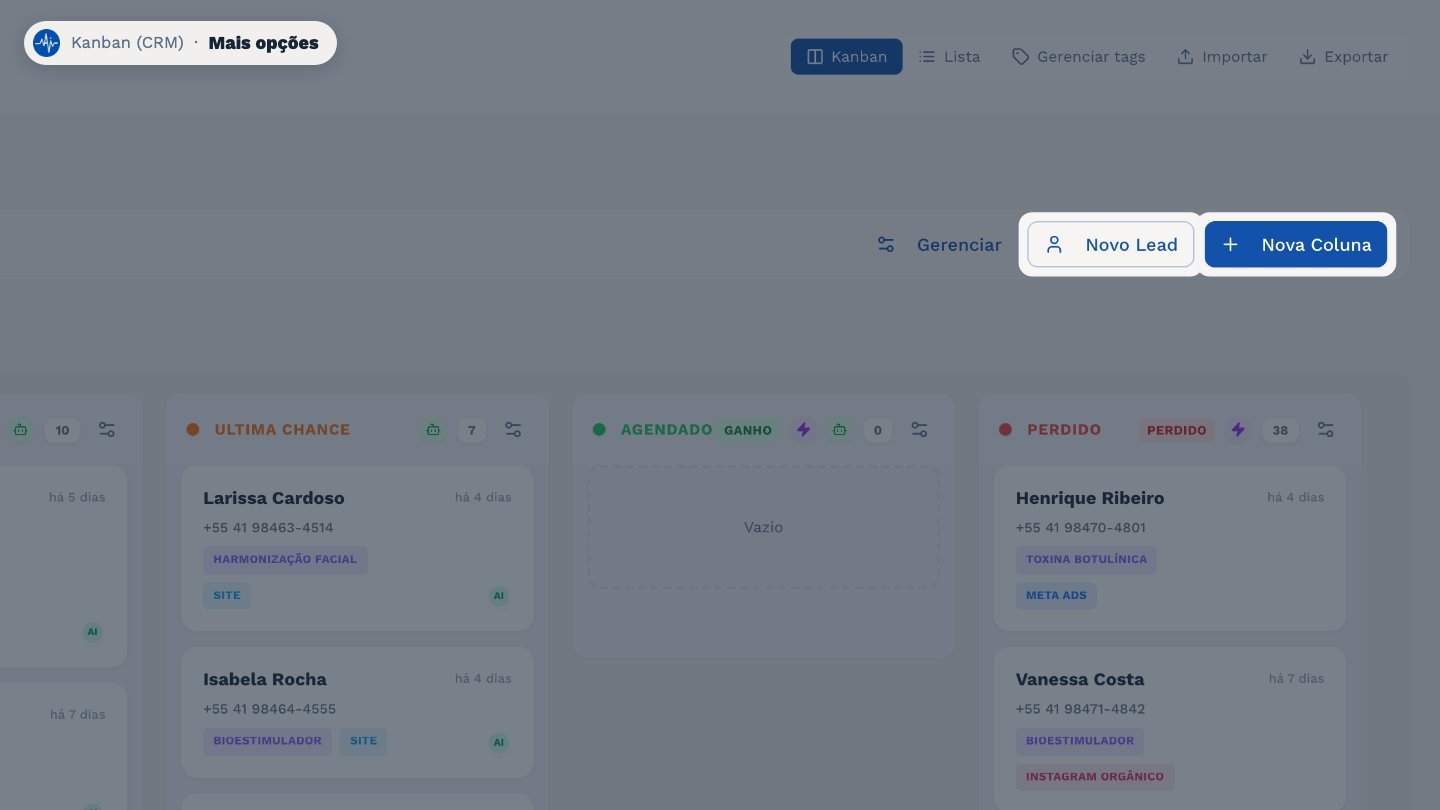Open column settings for ULTIMA CHANCE
1440x810 pixels.
coord(513,430)
